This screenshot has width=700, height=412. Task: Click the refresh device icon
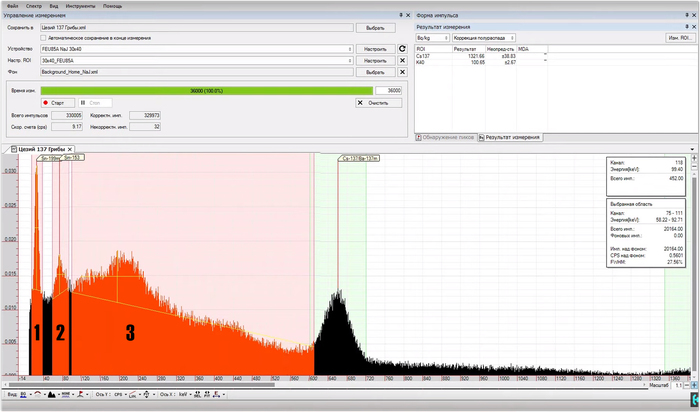402,48
